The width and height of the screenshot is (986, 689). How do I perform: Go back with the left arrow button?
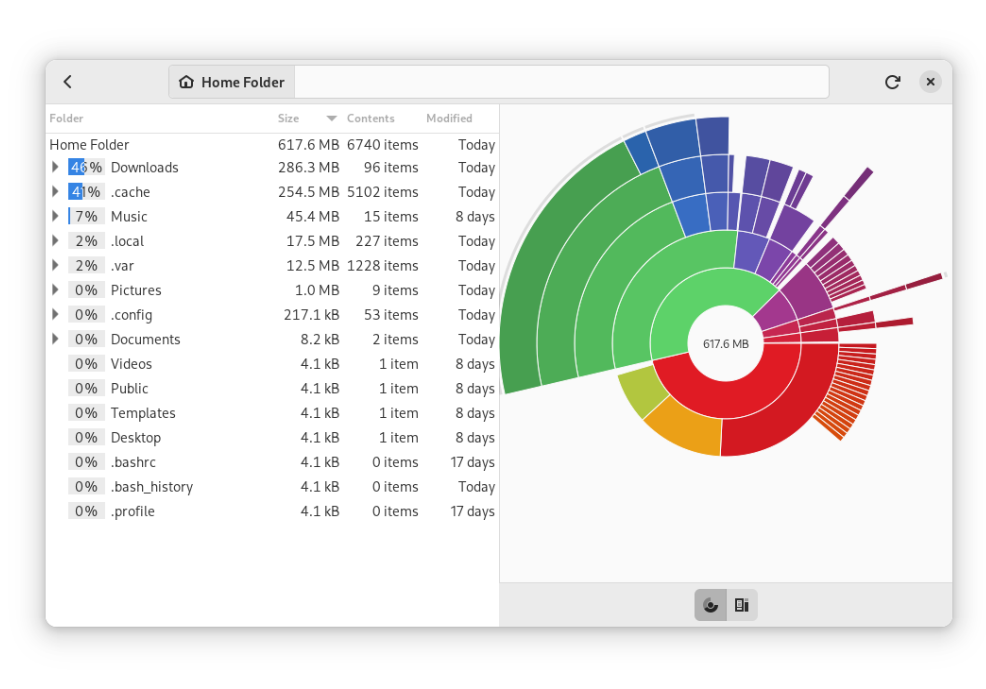point(68,82)
